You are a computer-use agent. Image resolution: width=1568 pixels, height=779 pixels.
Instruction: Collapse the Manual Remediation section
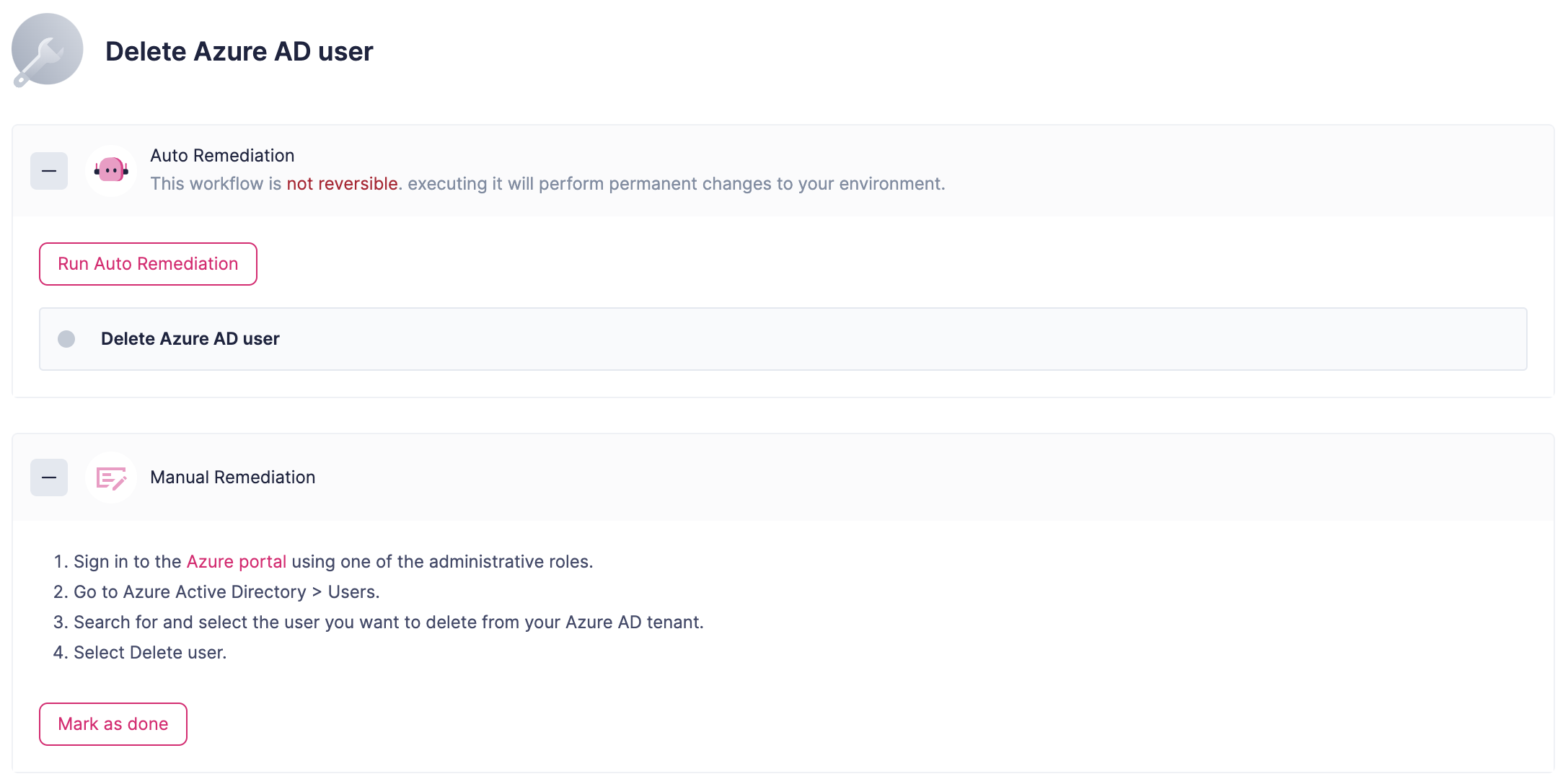point(49,477)
